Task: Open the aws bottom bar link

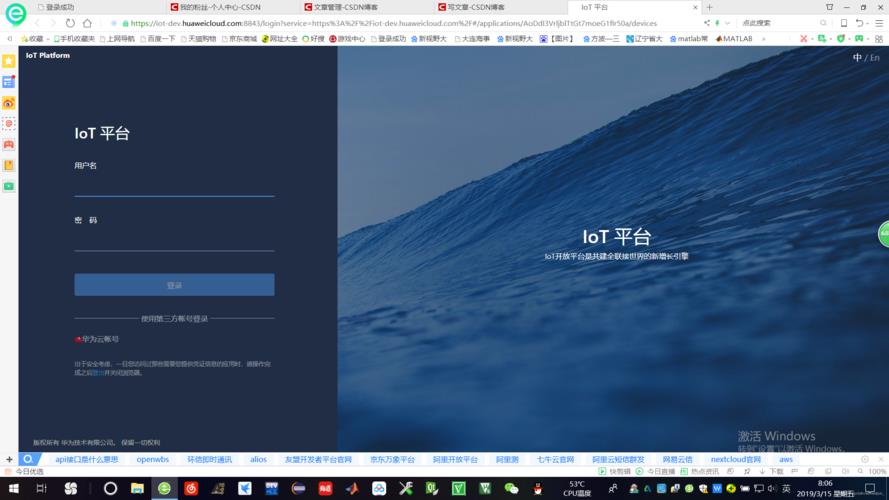Action: click(786, 459)
